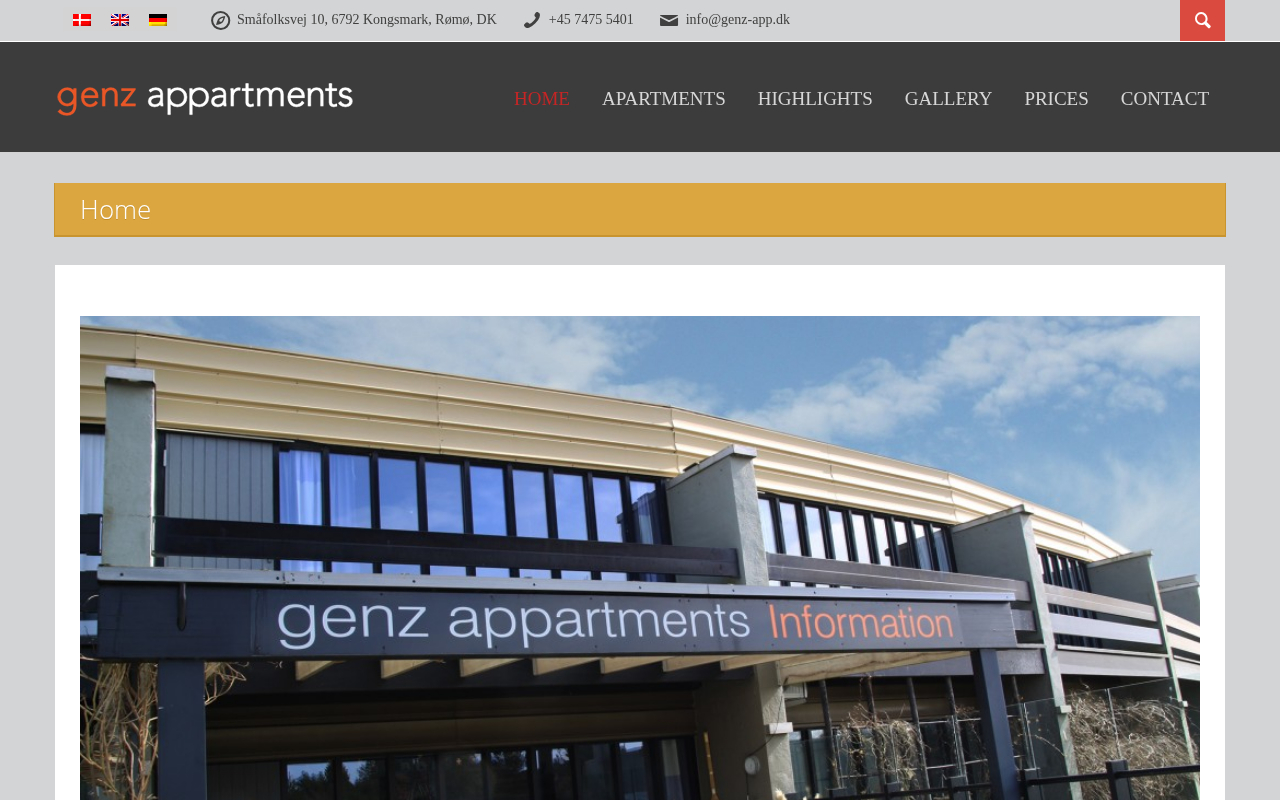Click the info@genz-app.dk email link

(x=738, y=20)
